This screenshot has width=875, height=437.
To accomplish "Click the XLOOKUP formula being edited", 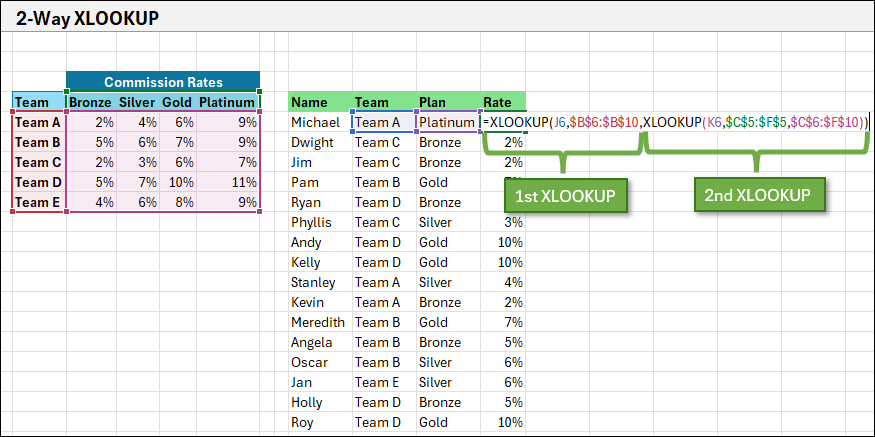I will pos(675,122).
